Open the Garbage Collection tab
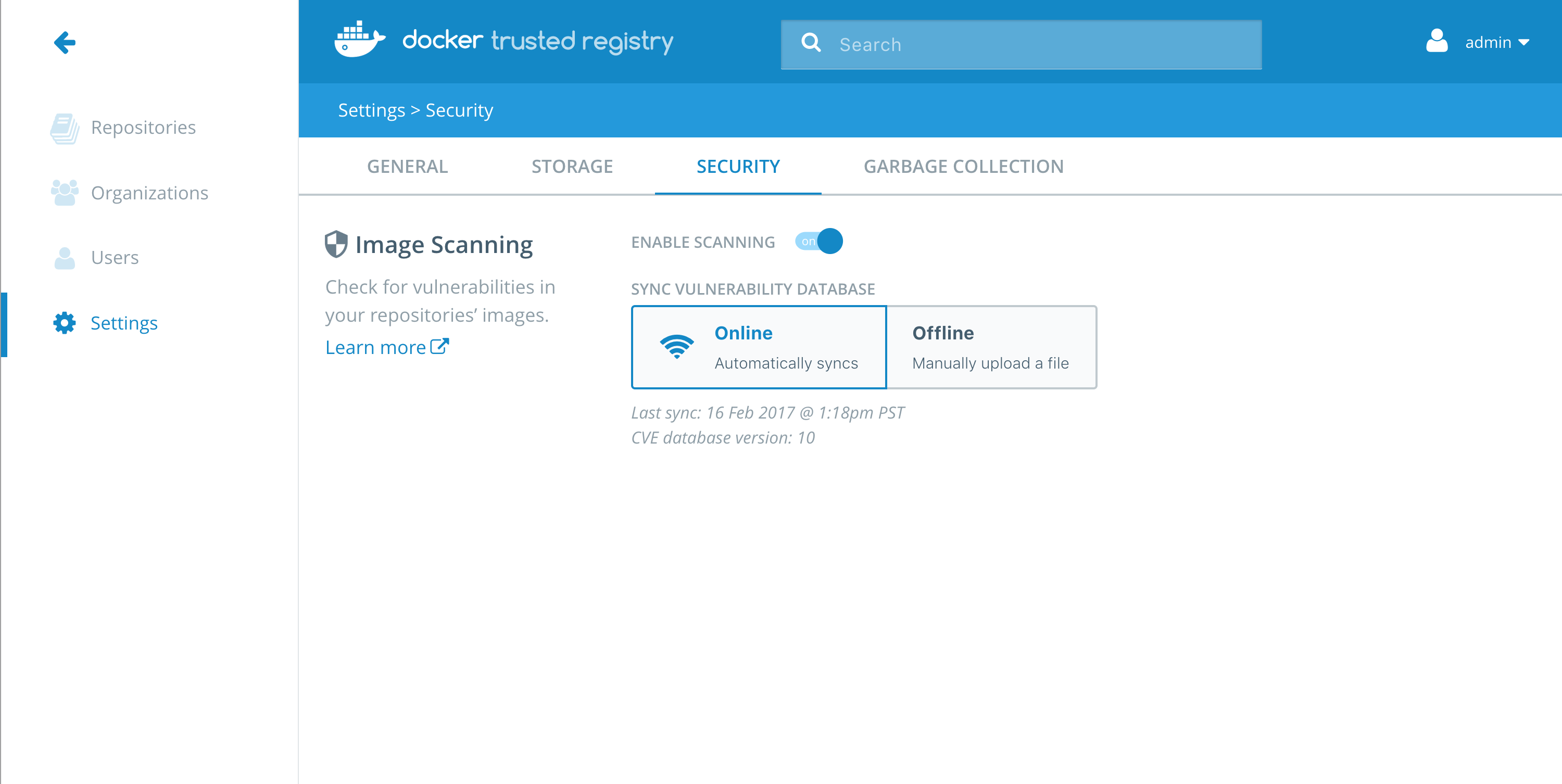The height and width of the screenshot is (784, 1562). 963,166
